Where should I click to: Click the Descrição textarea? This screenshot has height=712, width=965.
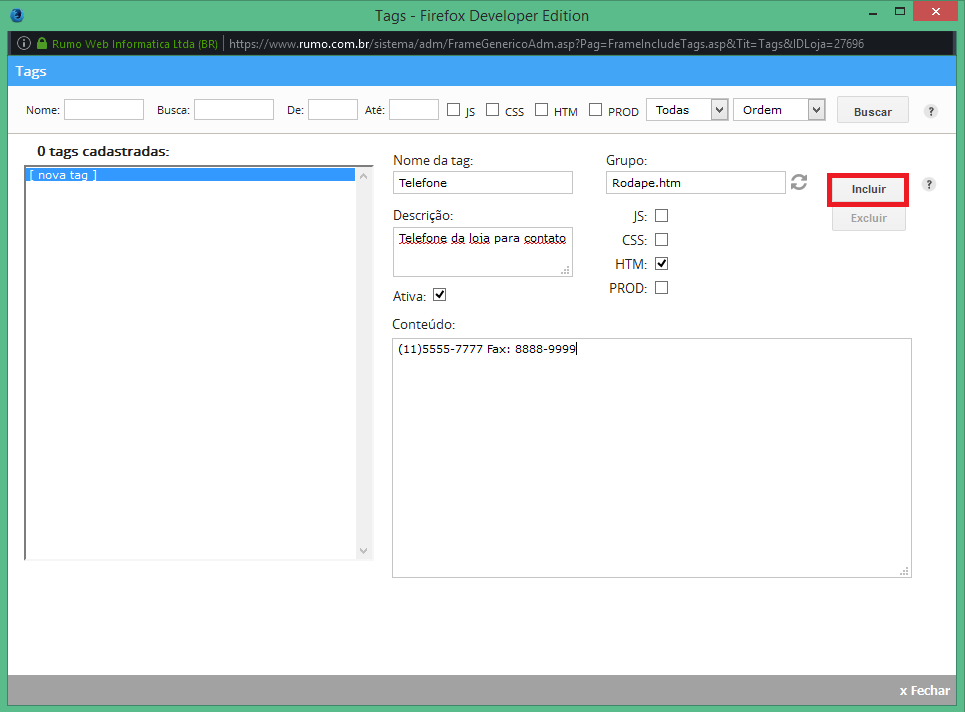coord(482,252)
